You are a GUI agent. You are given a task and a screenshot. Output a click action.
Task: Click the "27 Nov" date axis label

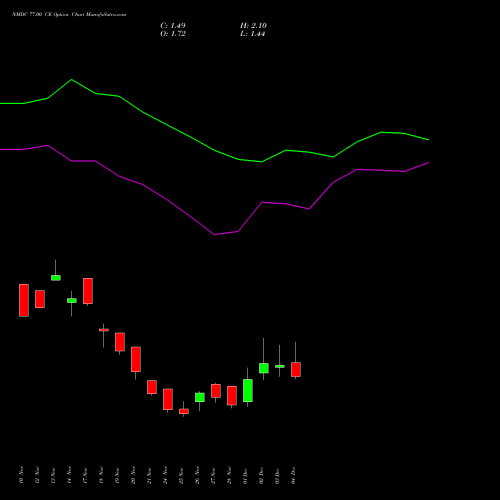pos(213,475)
